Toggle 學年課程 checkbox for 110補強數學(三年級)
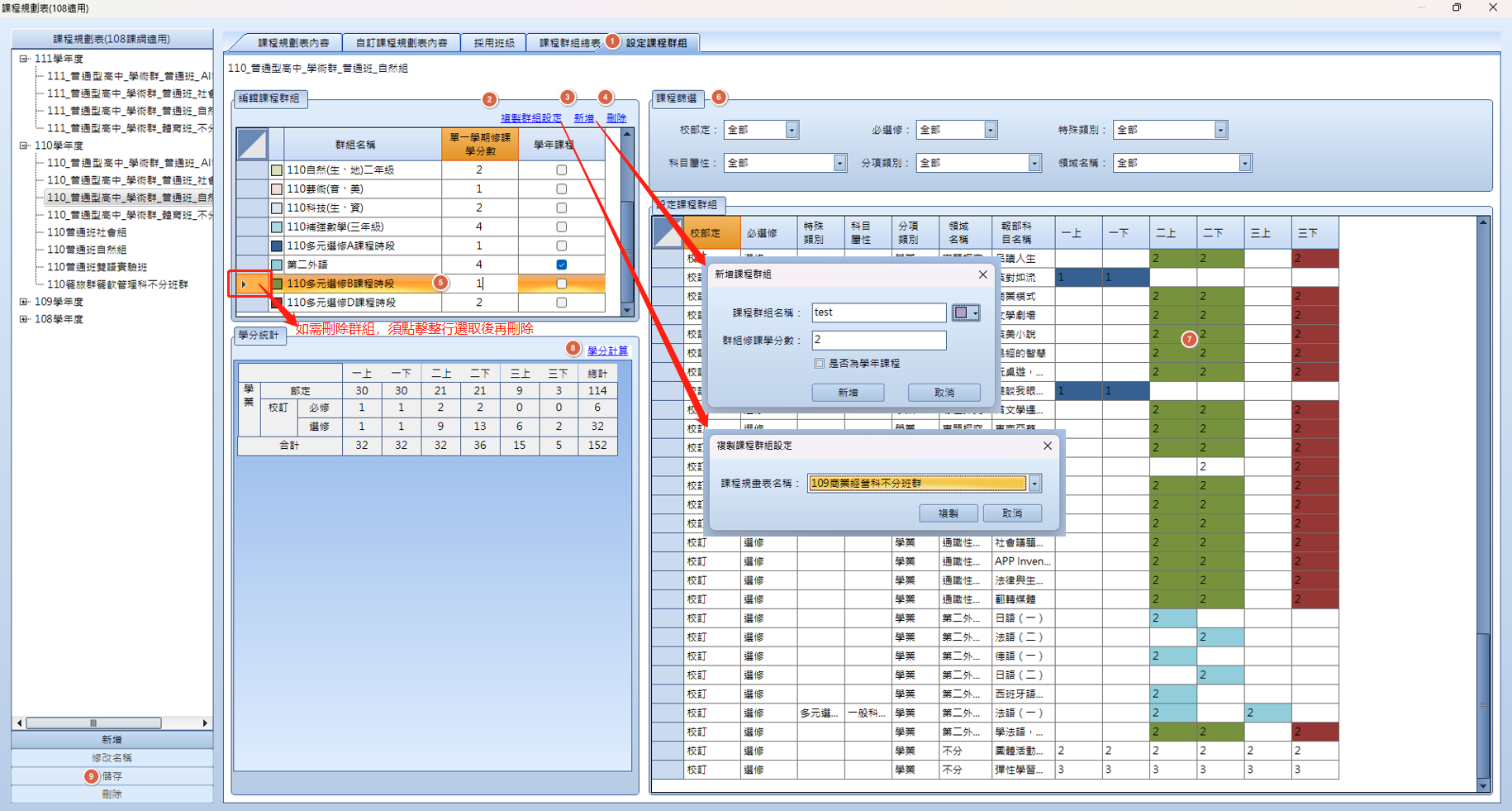The width and height of the screenshot is (1512, 811). pos(562,227)
